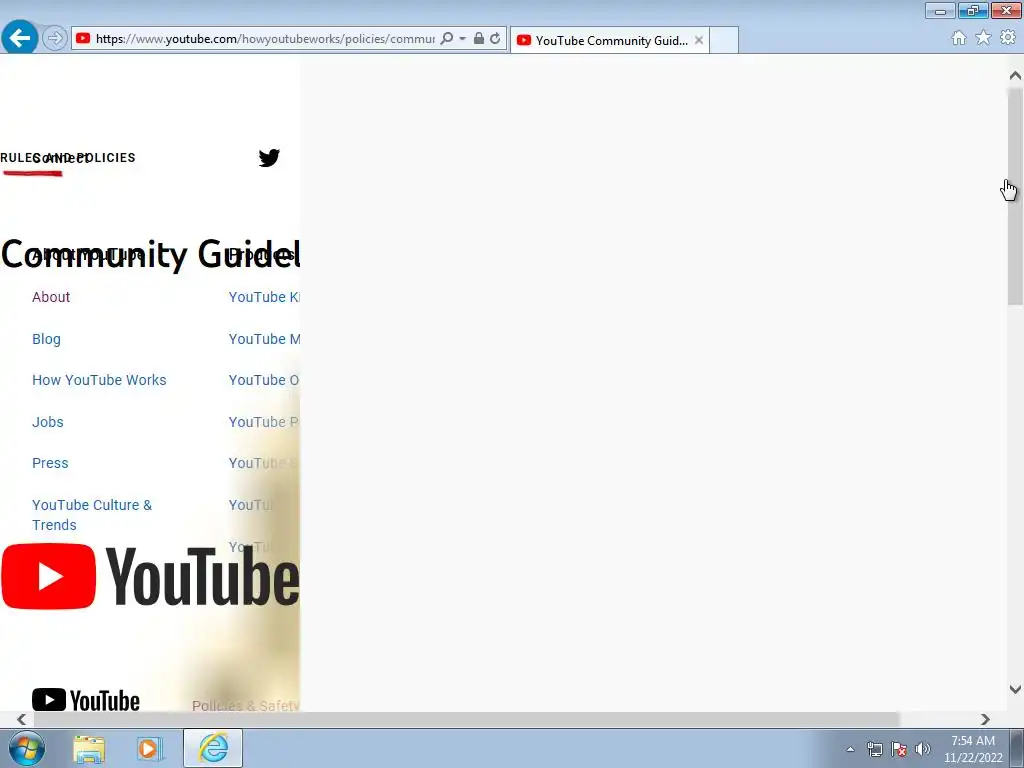Open YouTube Culture & Trends link
The height and width of the screenshot is (768, 1024).
point(92,515)
